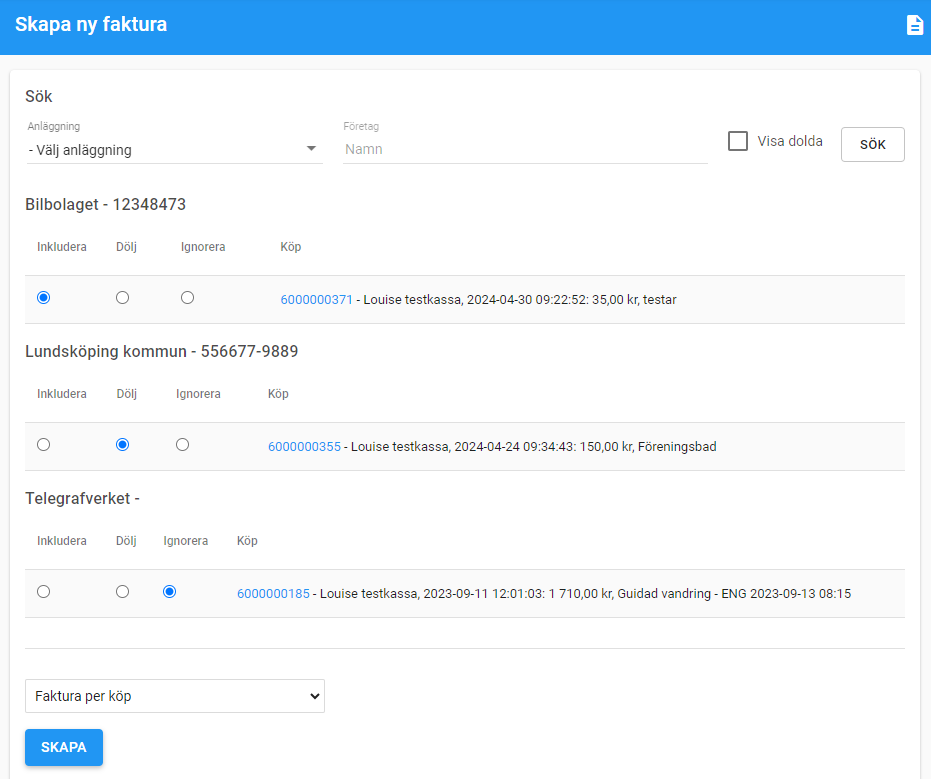
Task: Select Ignorera for Telegrafverket purchase
Action: point(169,592)
